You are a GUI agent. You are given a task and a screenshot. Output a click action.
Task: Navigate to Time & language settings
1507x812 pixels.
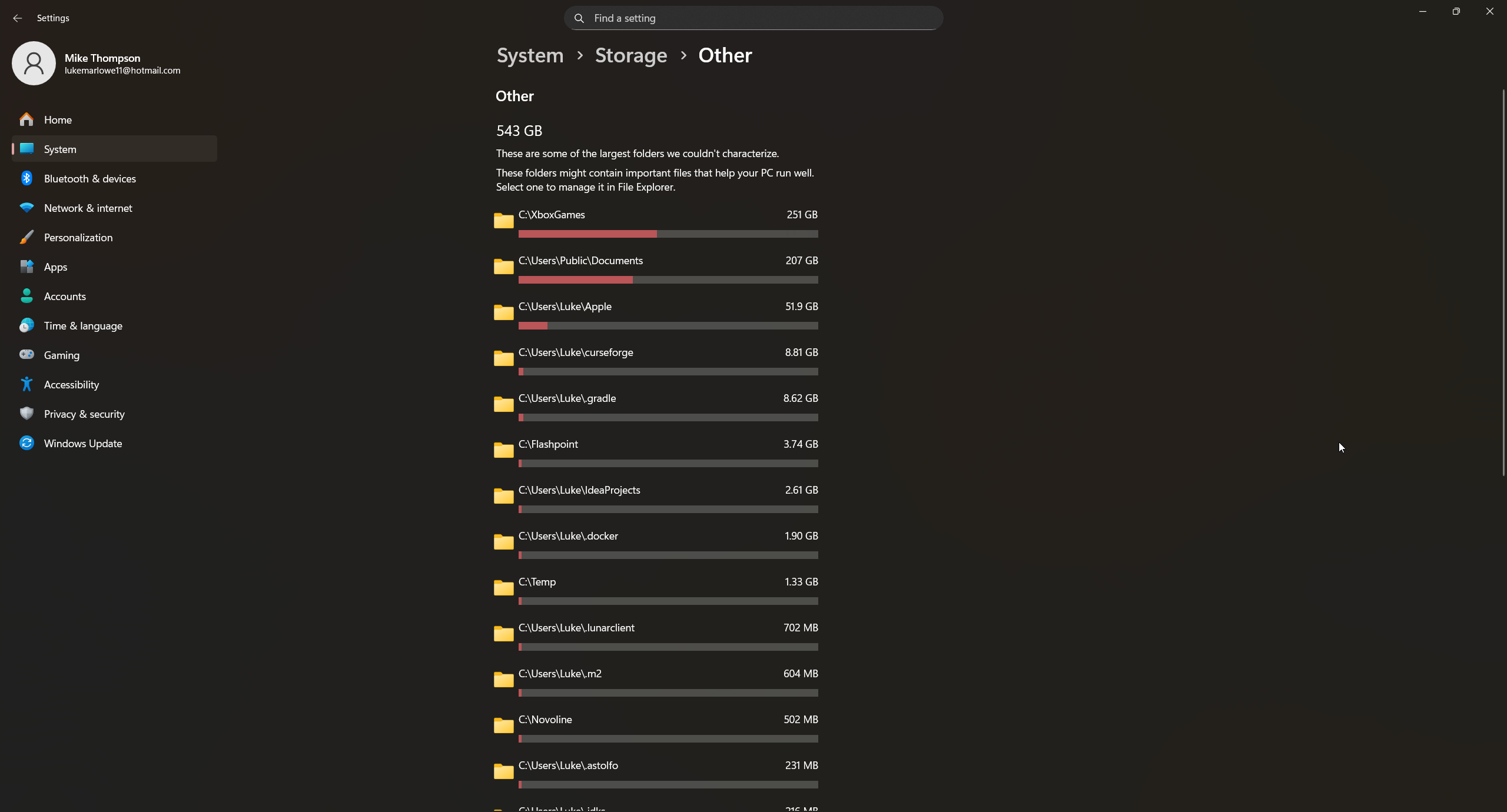pyautogui.click(x=83, y=325)
